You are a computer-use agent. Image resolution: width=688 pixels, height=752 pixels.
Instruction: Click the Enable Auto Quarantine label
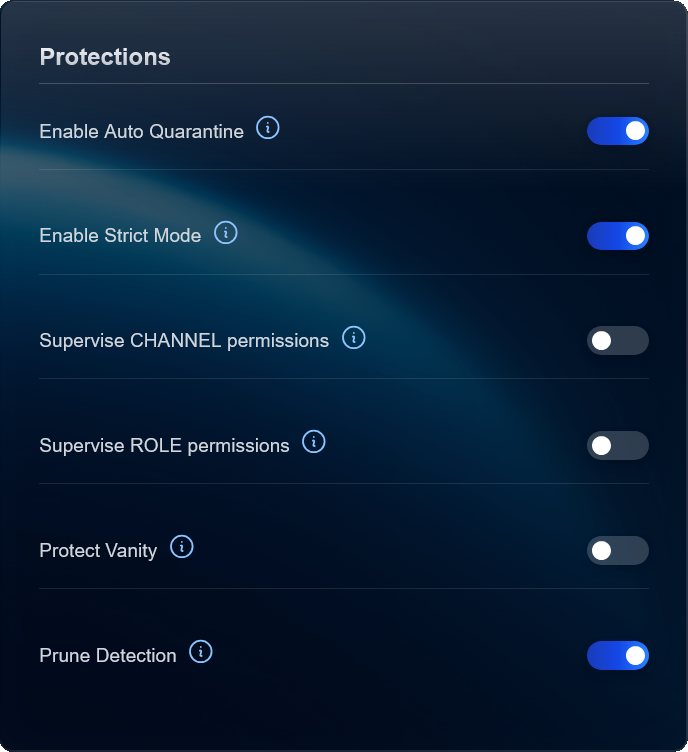pyautogui.click(x=141, y=132)
